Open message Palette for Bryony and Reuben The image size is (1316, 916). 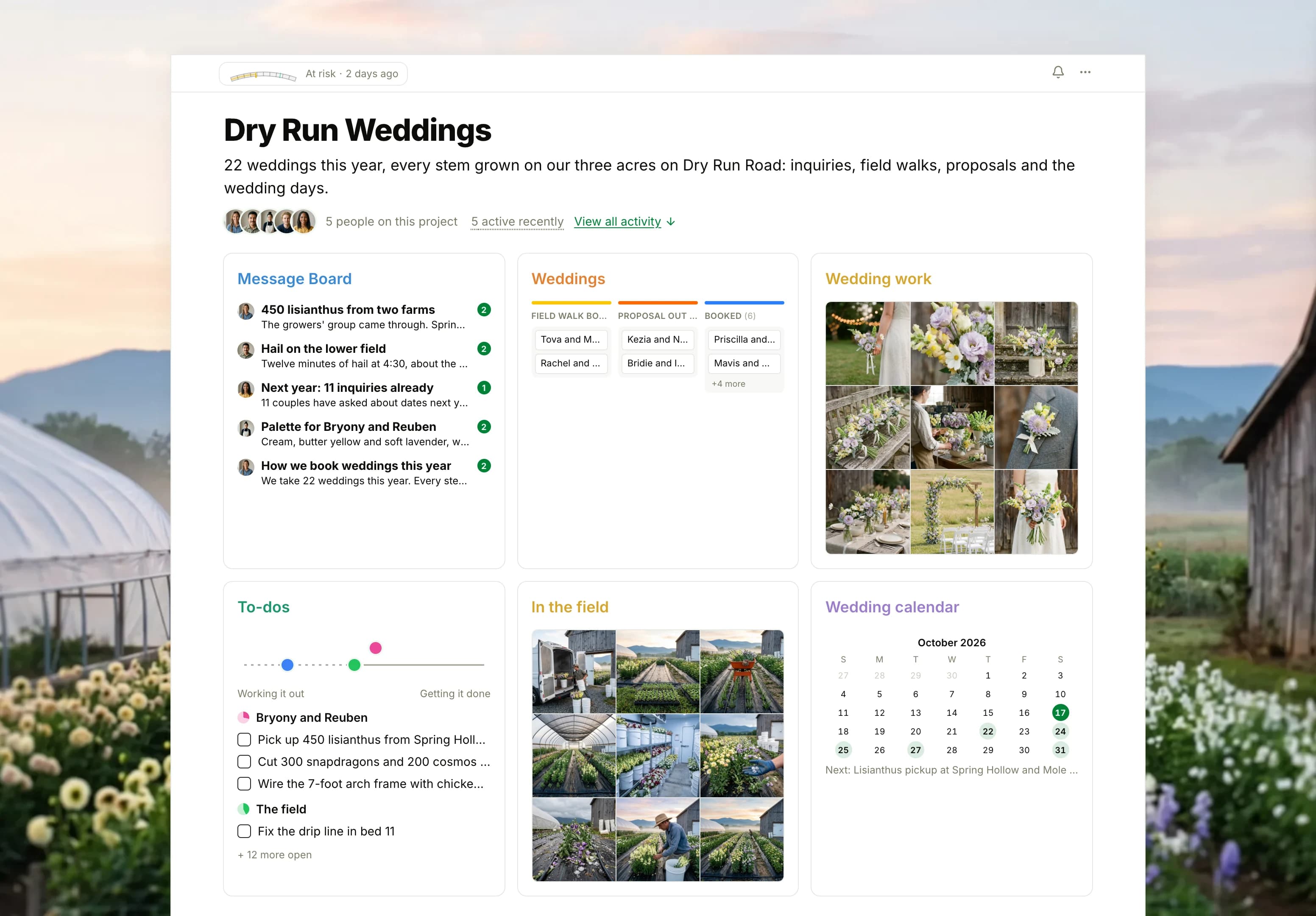[x=364, y=433]
